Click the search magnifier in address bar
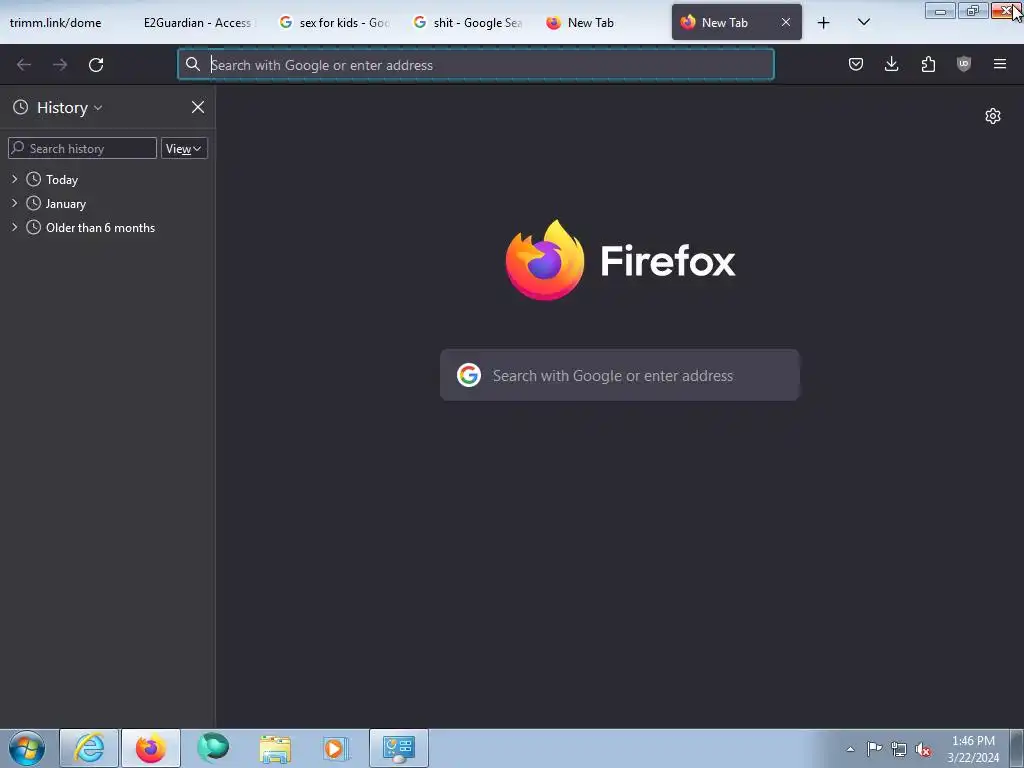The width and height of the screenshot is (1024, 768). pyautogui.click(x=193, y=64)
